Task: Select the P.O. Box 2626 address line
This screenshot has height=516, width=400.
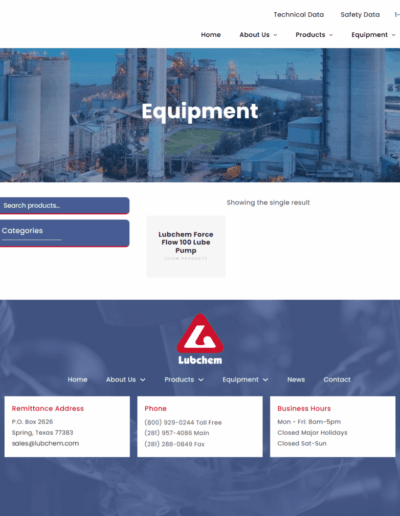Action: coord(32,422)
